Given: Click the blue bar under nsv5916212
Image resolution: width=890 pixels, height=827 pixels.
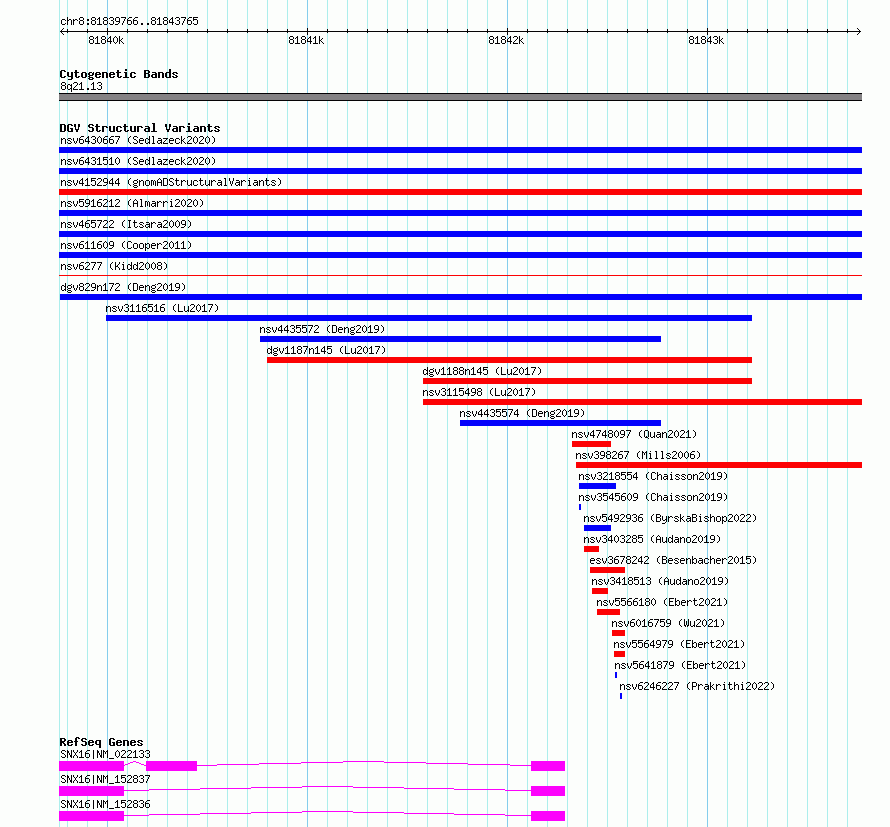Looking at the screenshot, I should point(460,213).
